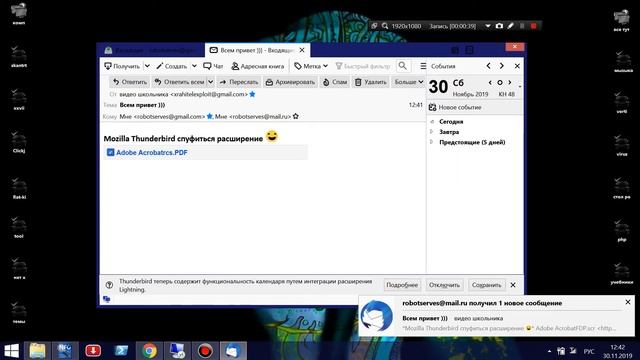Open the Адресная книга address book

pos(258,66)
